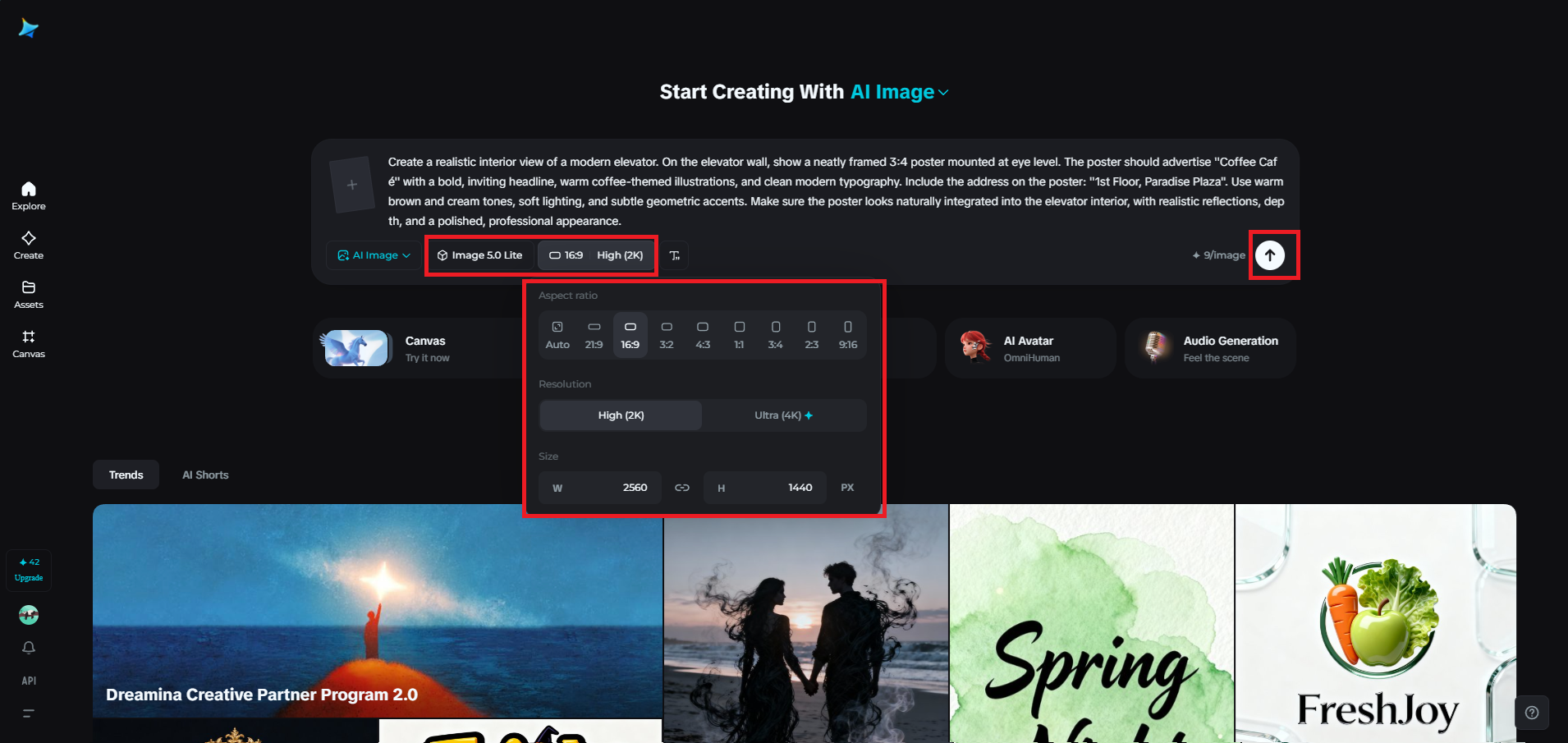This screenshot has height=743, width=1568.
Task: Expand the AI Image heading dropdown
Action: coord(900,92)
